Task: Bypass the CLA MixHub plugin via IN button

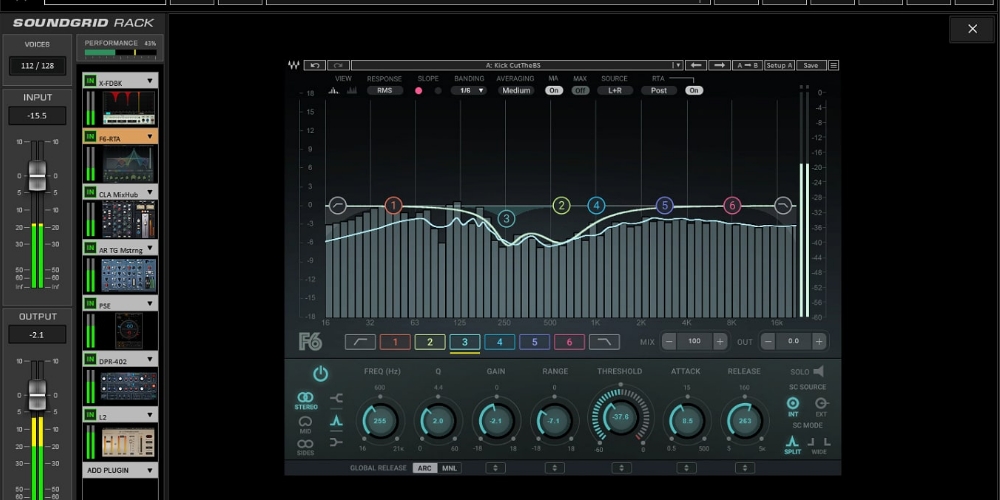Action: 90,193
